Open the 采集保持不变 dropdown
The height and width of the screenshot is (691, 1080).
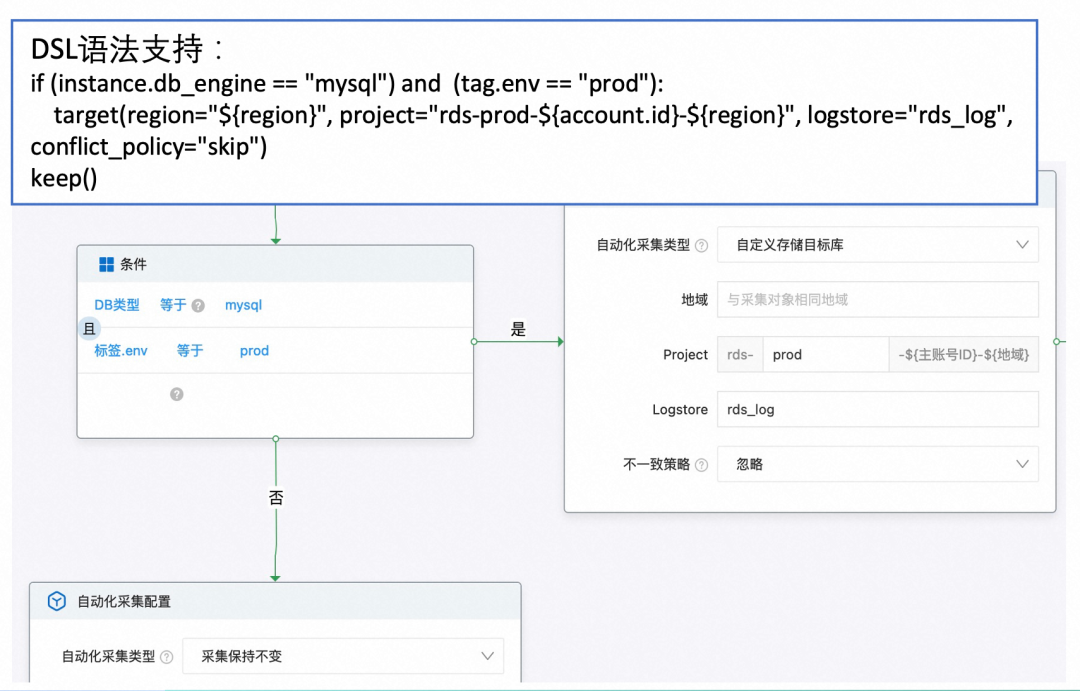pos(342,657)
